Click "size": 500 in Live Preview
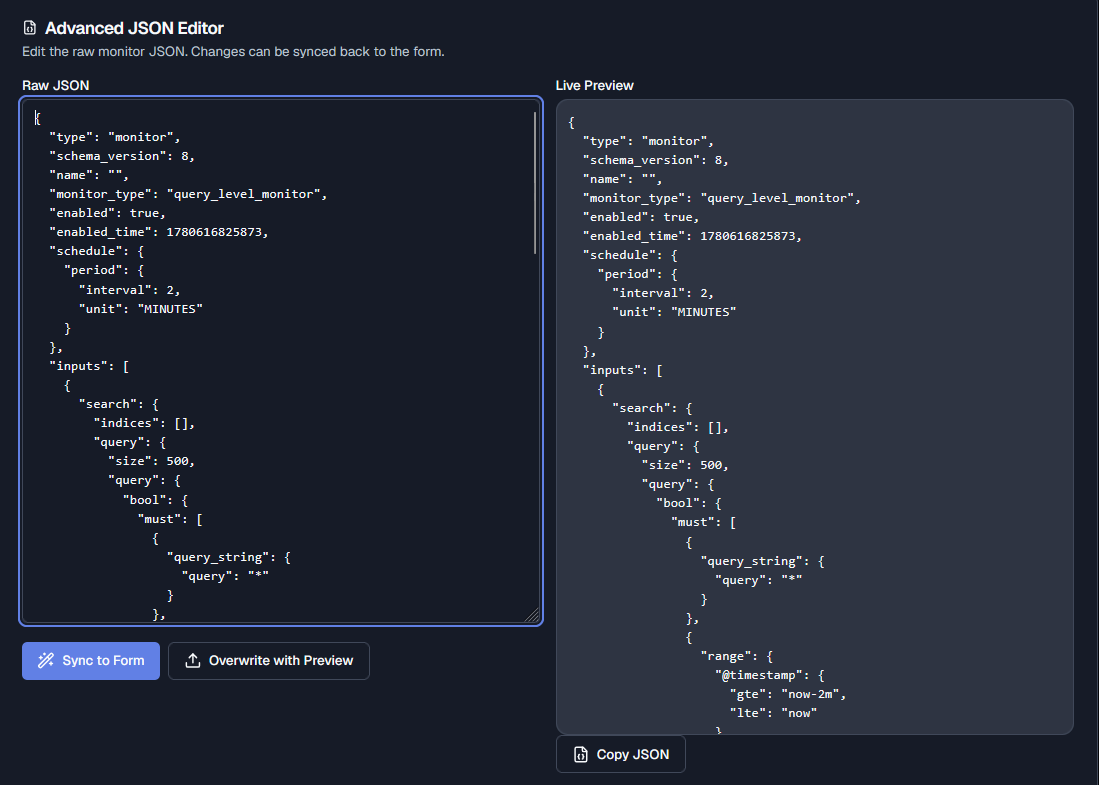This screenshot has width=1099, height=785. click(x=685, y=465)
